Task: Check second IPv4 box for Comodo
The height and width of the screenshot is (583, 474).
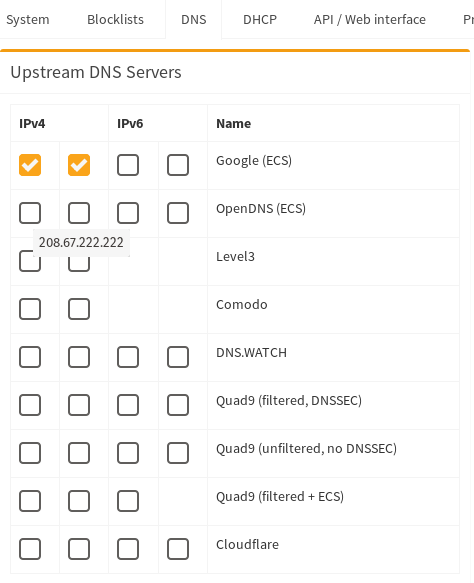Action: 79,309
